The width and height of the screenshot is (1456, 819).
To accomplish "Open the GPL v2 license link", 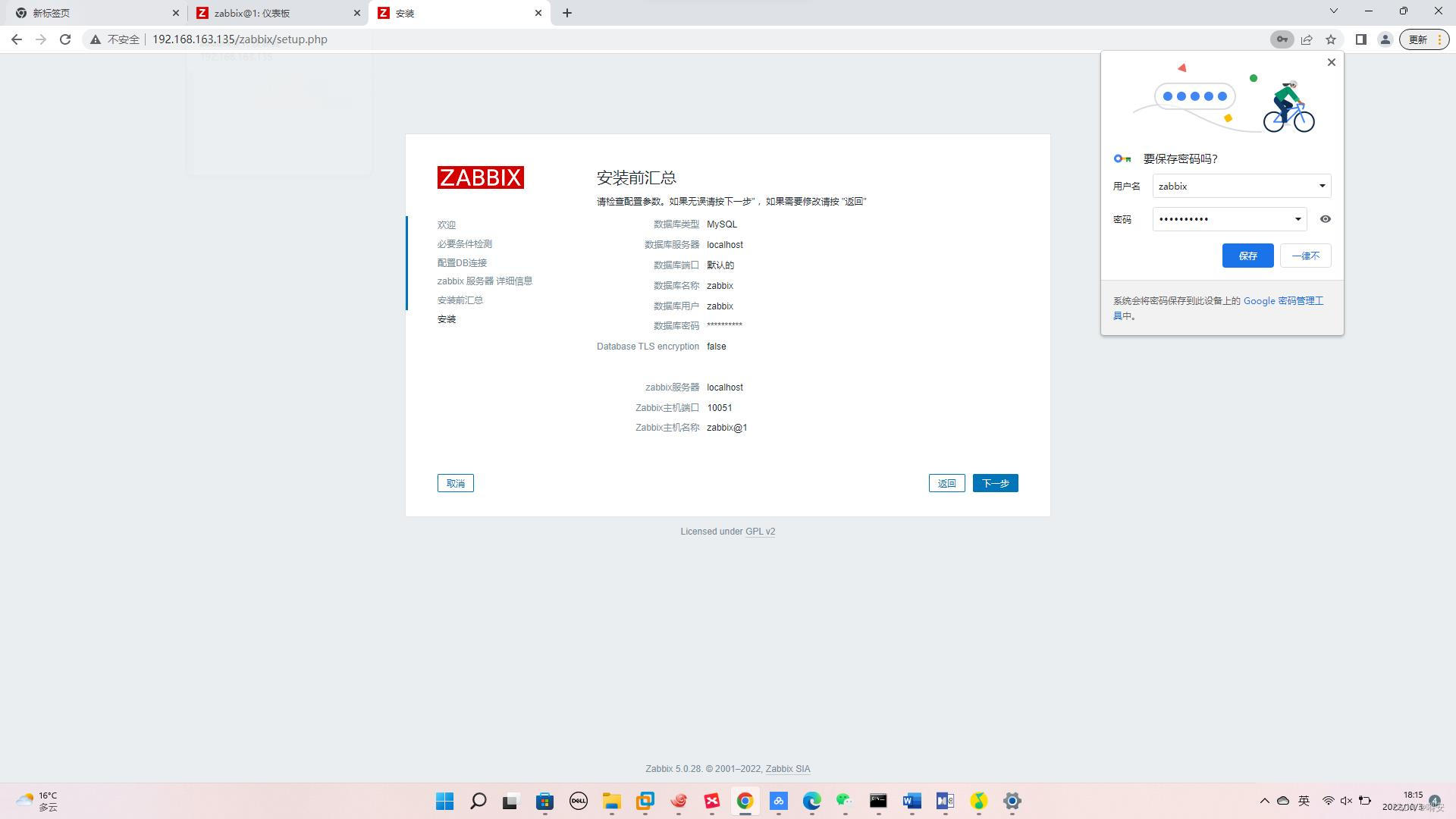I will 760,532.
